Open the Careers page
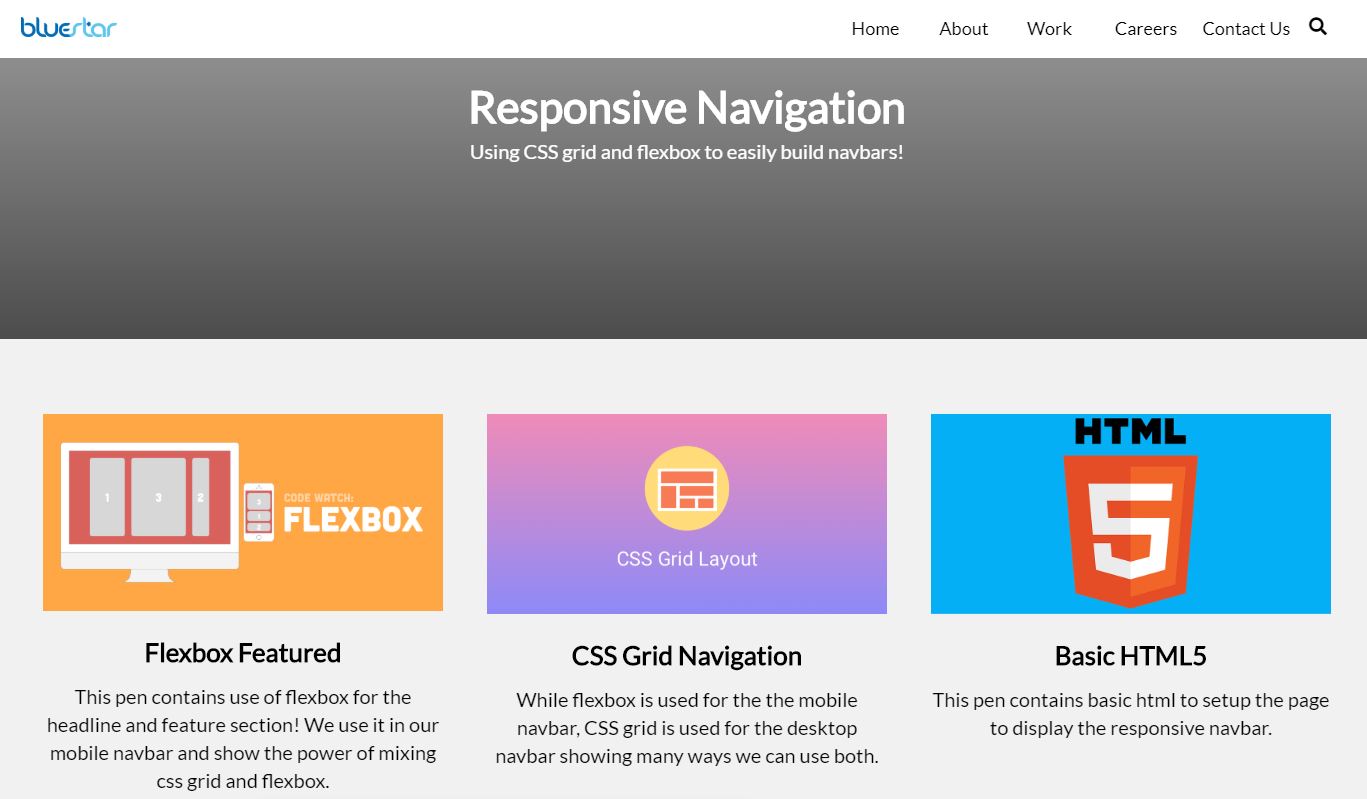The height and width of the screenshot is (799, 1367). point(1145,29)
